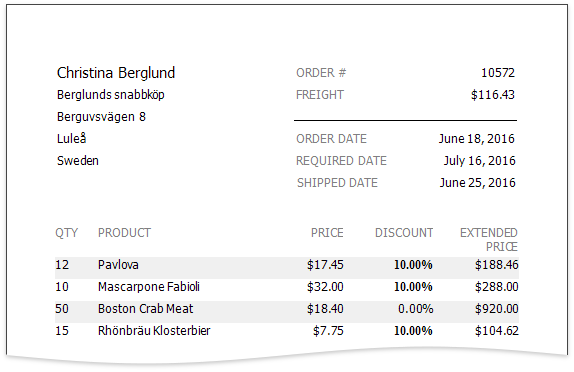Click the customer name Christina Berglund
Viewport: 574px width, 372px height.
point(116,73)
